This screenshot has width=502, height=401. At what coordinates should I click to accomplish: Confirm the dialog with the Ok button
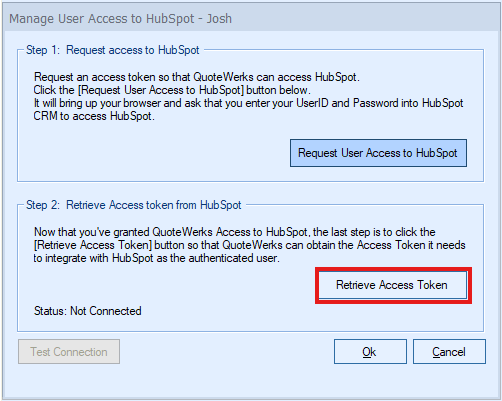370,352
